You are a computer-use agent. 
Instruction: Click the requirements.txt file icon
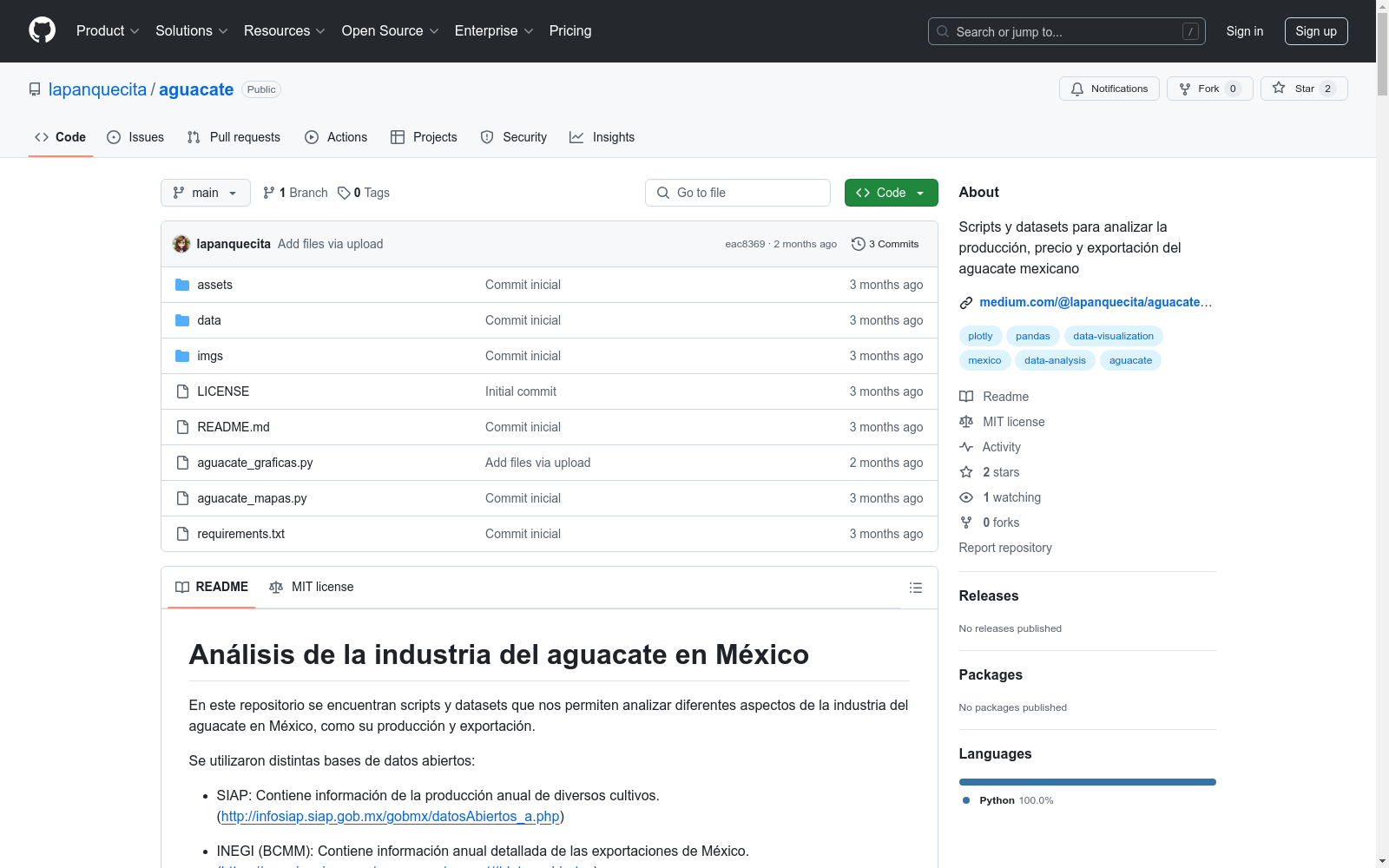[x=182, y=534]
